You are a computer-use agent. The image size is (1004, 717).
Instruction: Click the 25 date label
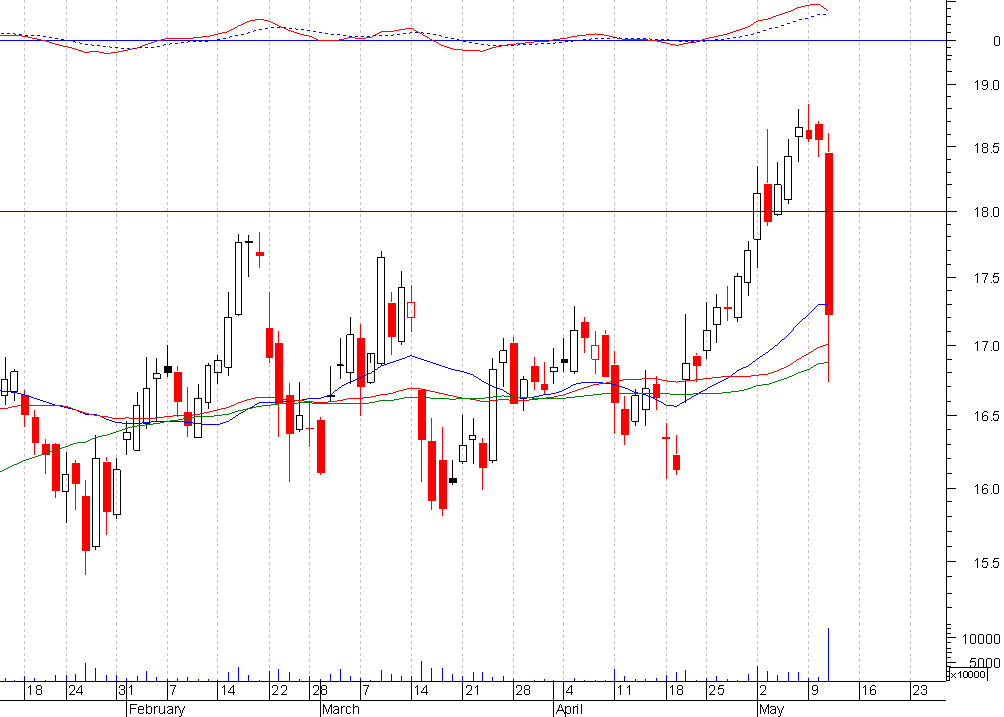pos(717,691)
